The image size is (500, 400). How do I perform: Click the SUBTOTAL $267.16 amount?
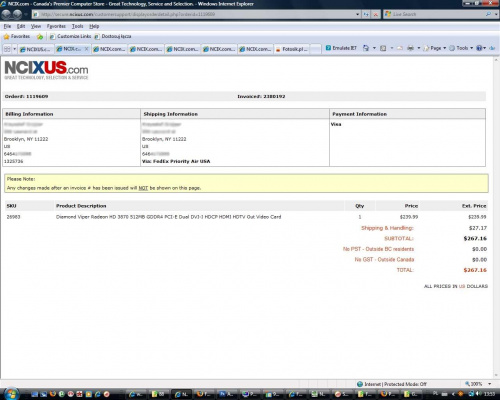point(475,238)
